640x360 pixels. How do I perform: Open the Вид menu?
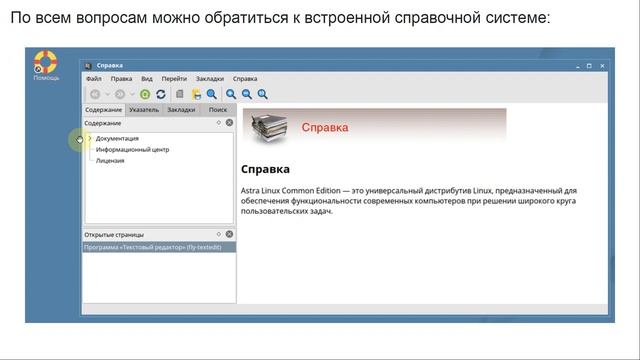click(147, 78)
